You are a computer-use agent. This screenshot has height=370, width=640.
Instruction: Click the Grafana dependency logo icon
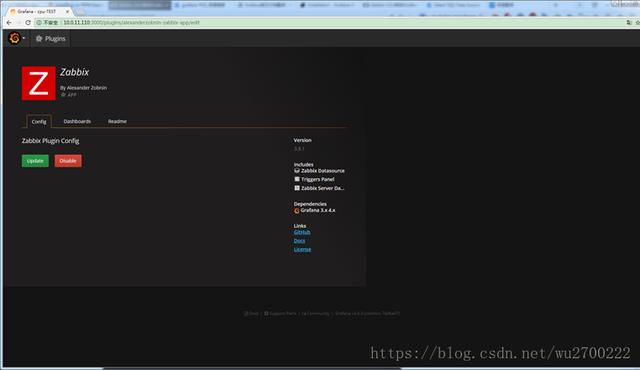pyautogui.click(x=297, y=210)
